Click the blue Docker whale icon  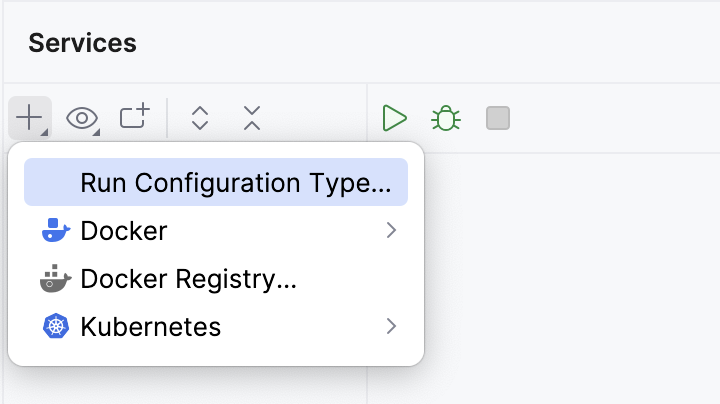coord(56,231)
